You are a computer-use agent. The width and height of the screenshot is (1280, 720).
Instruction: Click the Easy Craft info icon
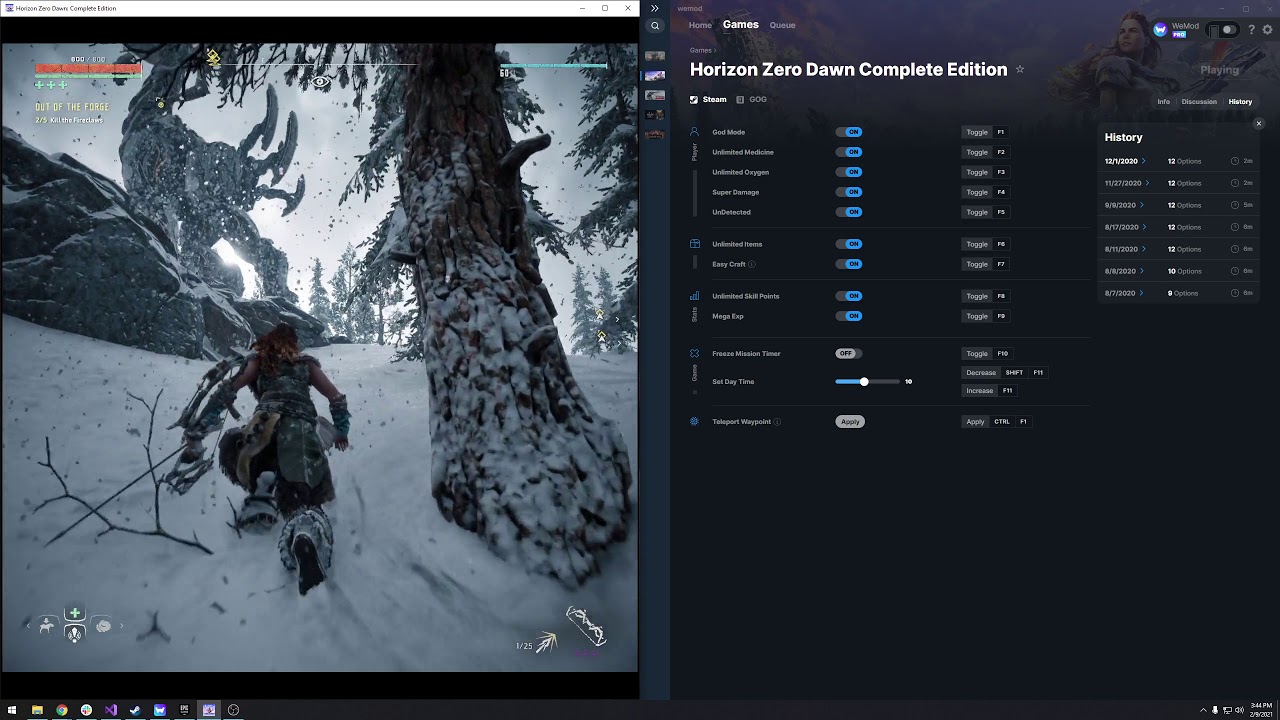(x=752, y=264)
